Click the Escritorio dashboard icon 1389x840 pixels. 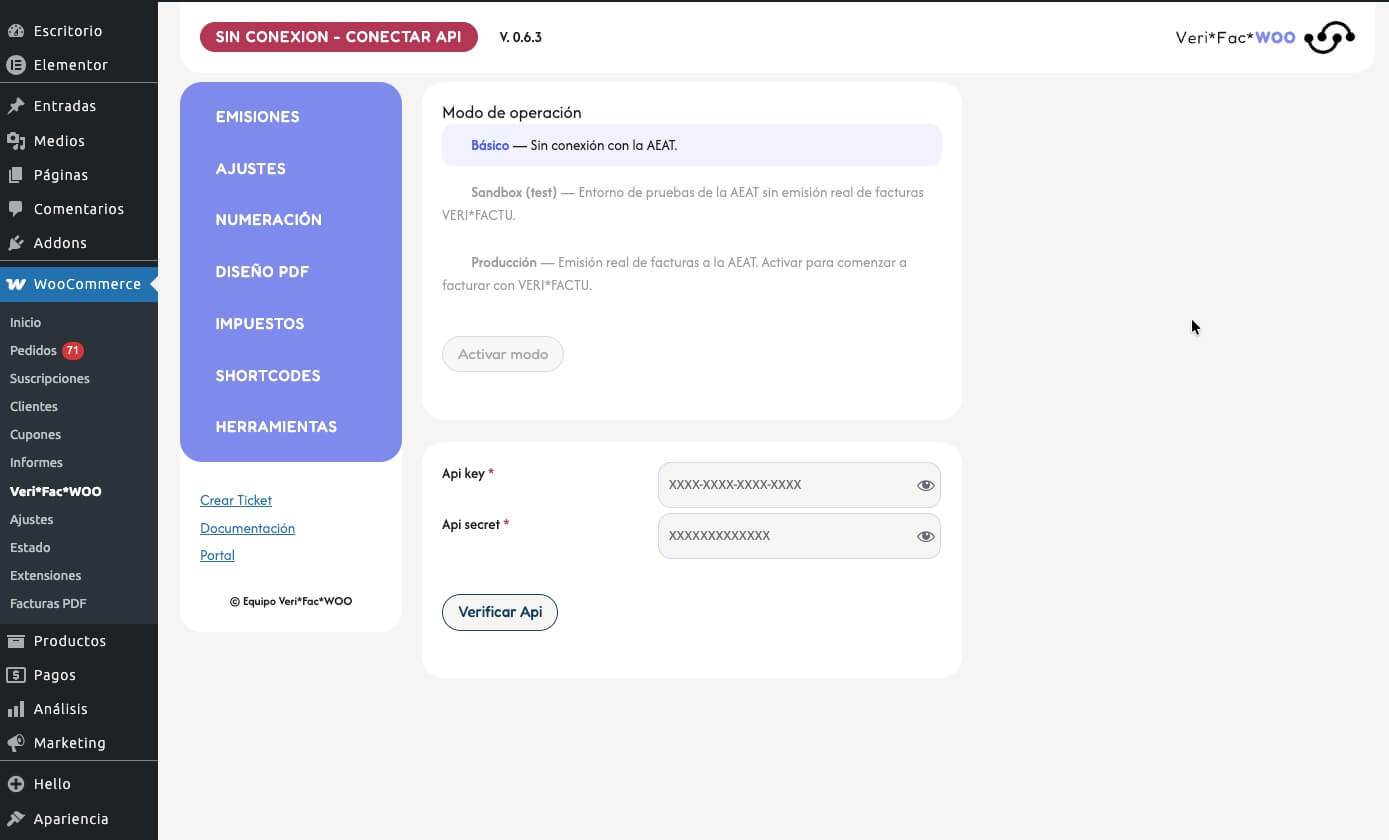pyautogui.click(x=16, y=31)
